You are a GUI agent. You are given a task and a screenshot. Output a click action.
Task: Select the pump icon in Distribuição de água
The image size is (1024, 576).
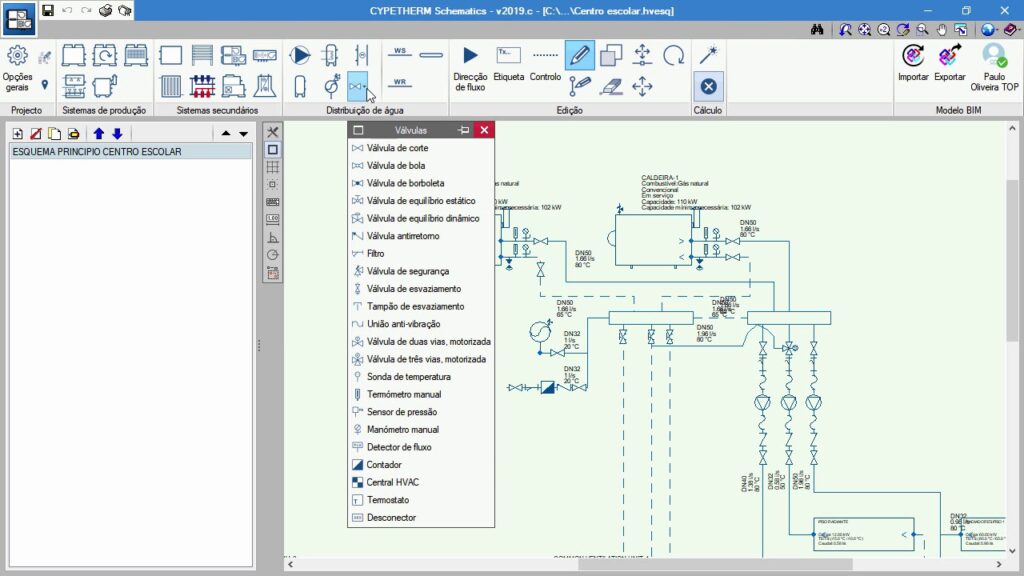click(x=300, y=55)
